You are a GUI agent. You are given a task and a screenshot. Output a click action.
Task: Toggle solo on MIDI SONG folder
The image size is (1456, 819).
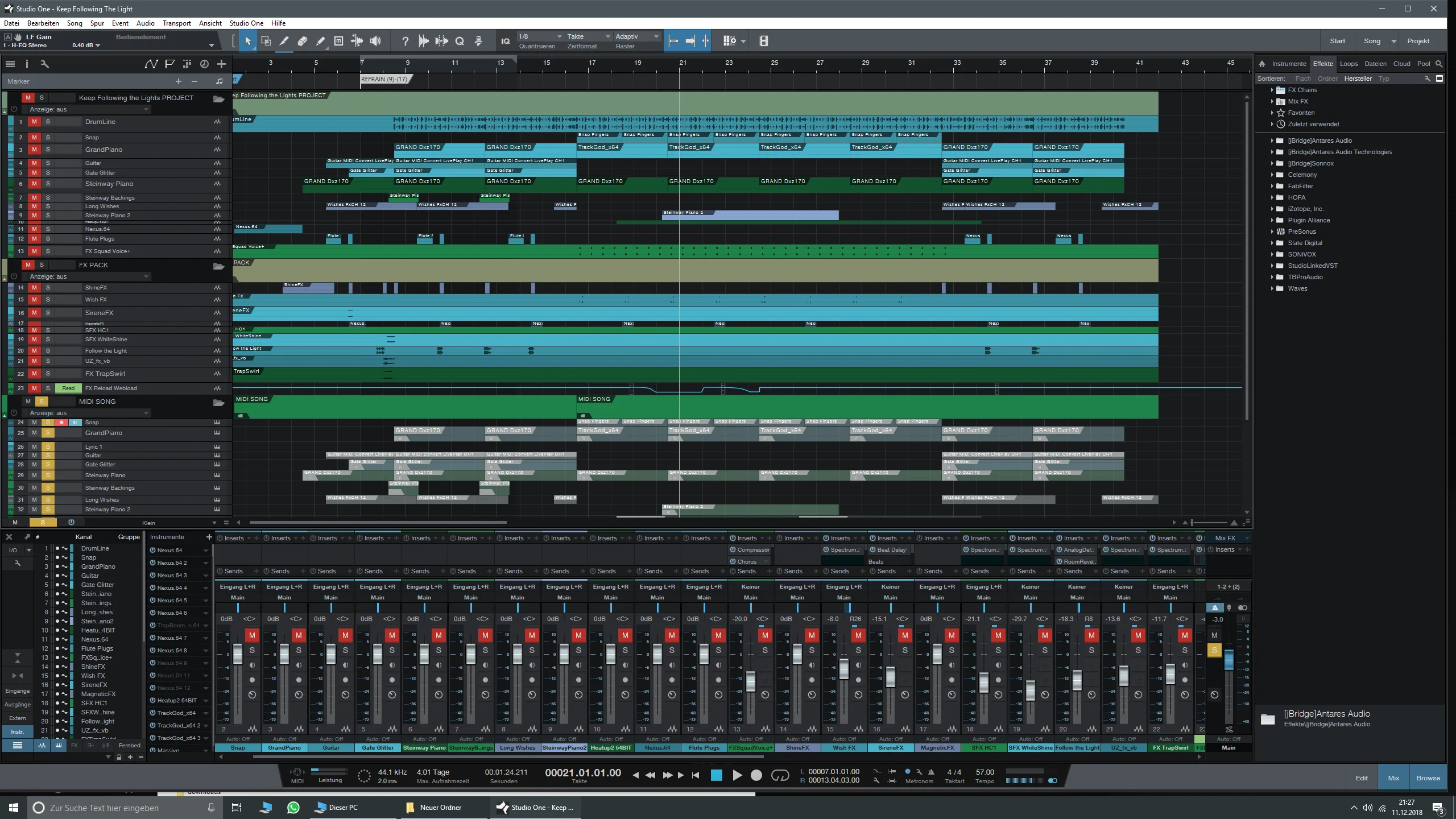click(42, 402)
